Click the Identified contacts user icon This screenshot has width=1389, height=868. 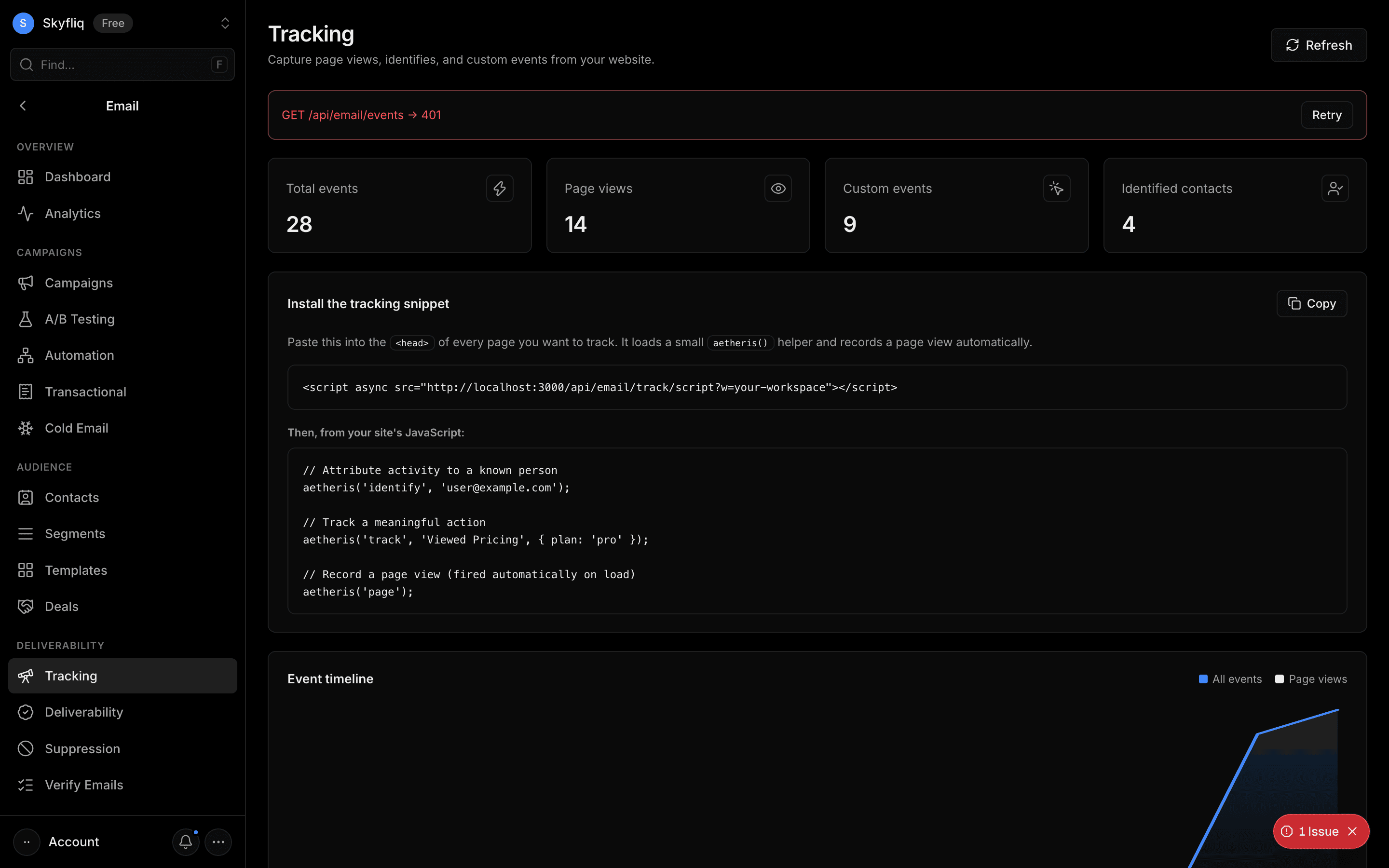coord(1335,188)
